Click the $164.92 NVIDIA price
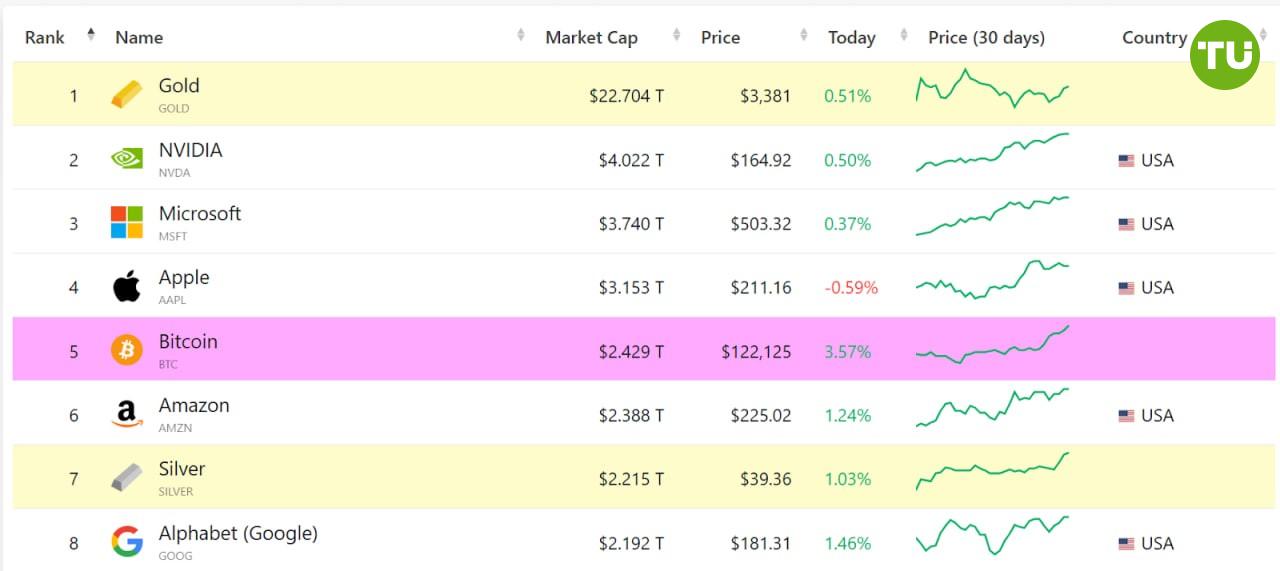Screen dimensions: 1280x571 pyautogui.click(x=761, y=160)
